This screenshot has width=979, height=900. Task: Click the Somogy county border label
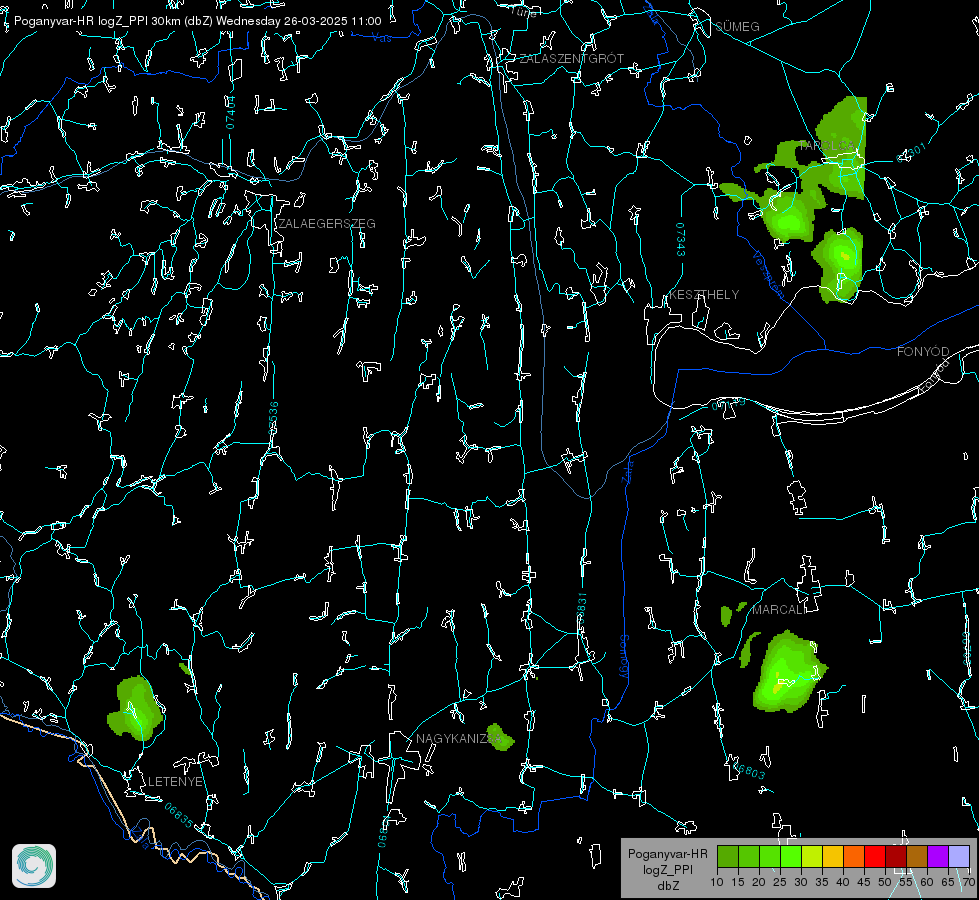pos(624,657)
